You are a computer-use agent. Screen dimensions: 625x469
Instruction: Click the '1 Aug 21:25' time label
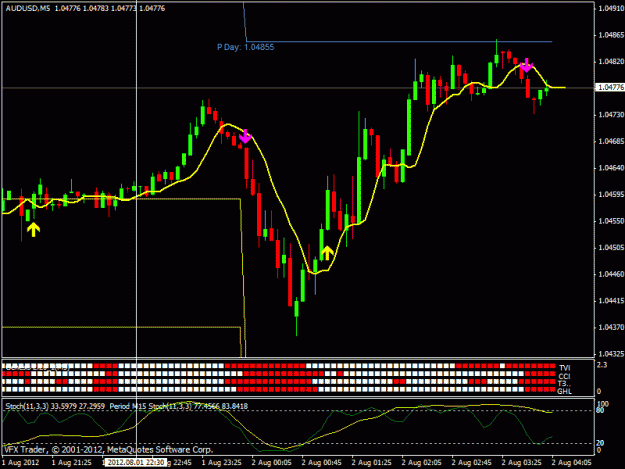pos(72,463)
